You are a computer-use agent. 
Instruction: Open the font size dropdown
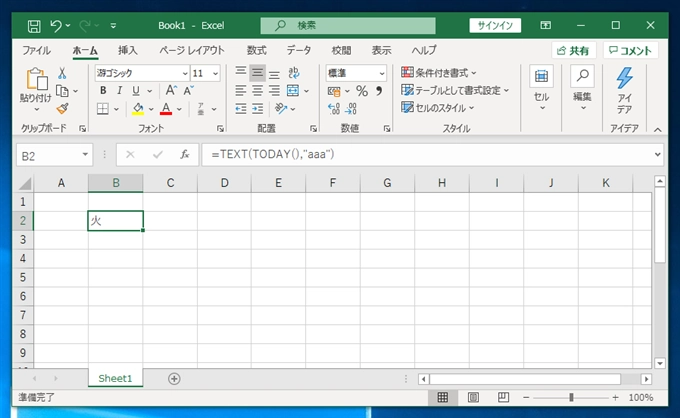point(215,73)
